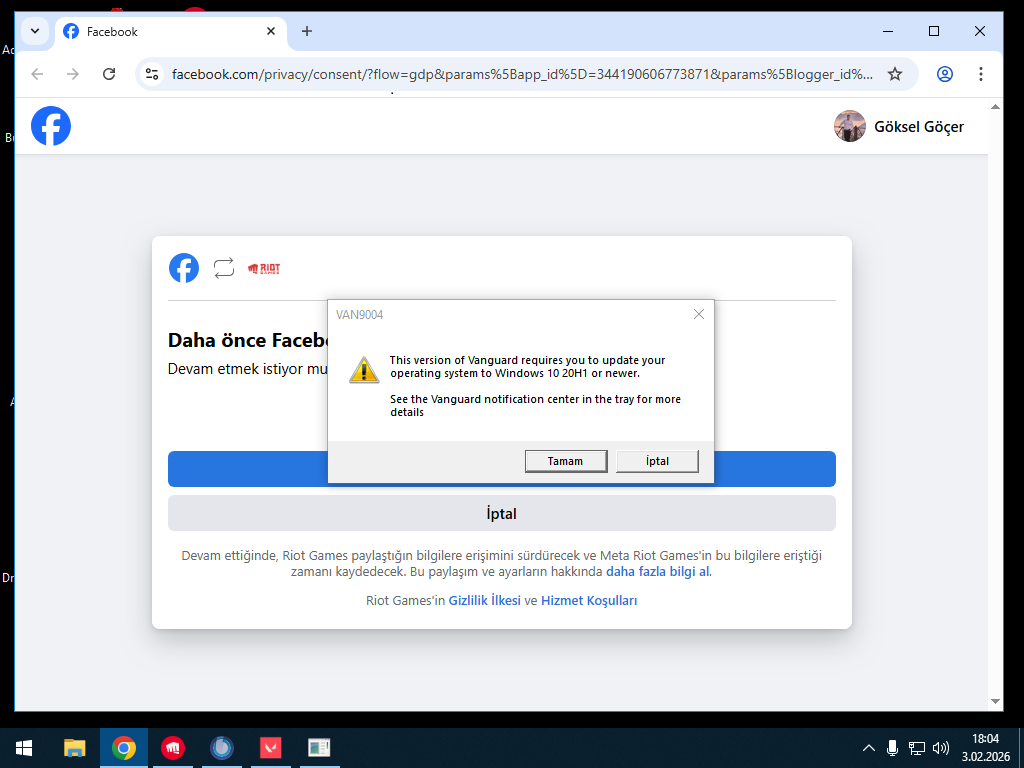Open a new tab with the plus button
Screen dimensions: 1024x768
pyautogui.click(x=307, y=31)
